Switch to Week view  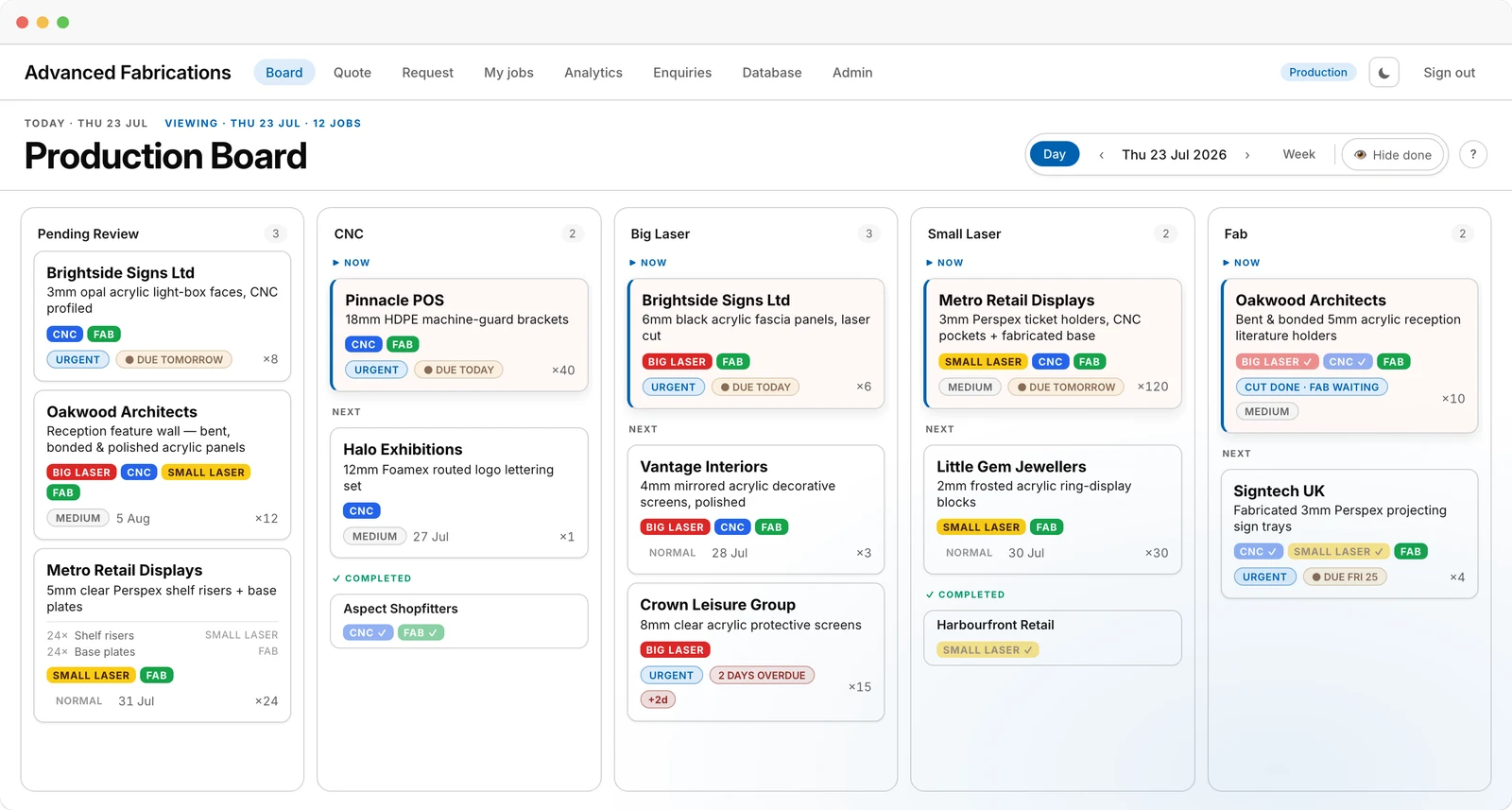tap(1298, 154)
